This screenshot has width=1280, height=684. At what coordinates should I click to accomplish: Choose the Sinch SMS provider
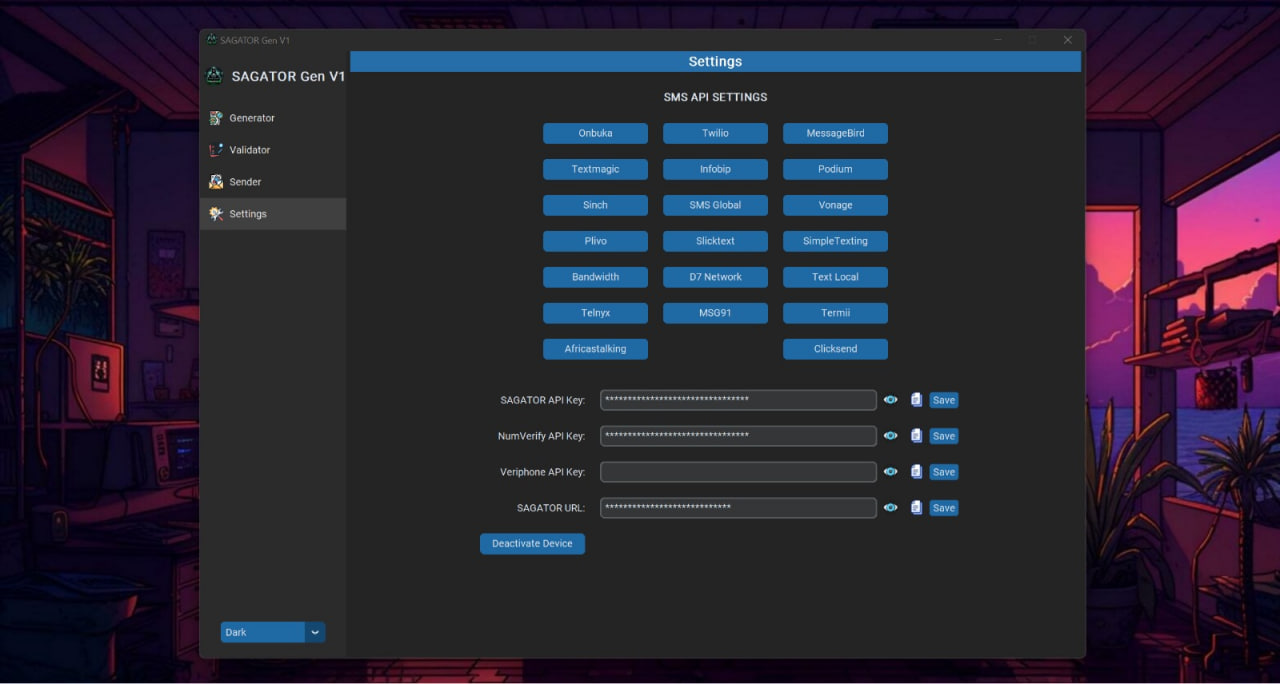(595, 205)
